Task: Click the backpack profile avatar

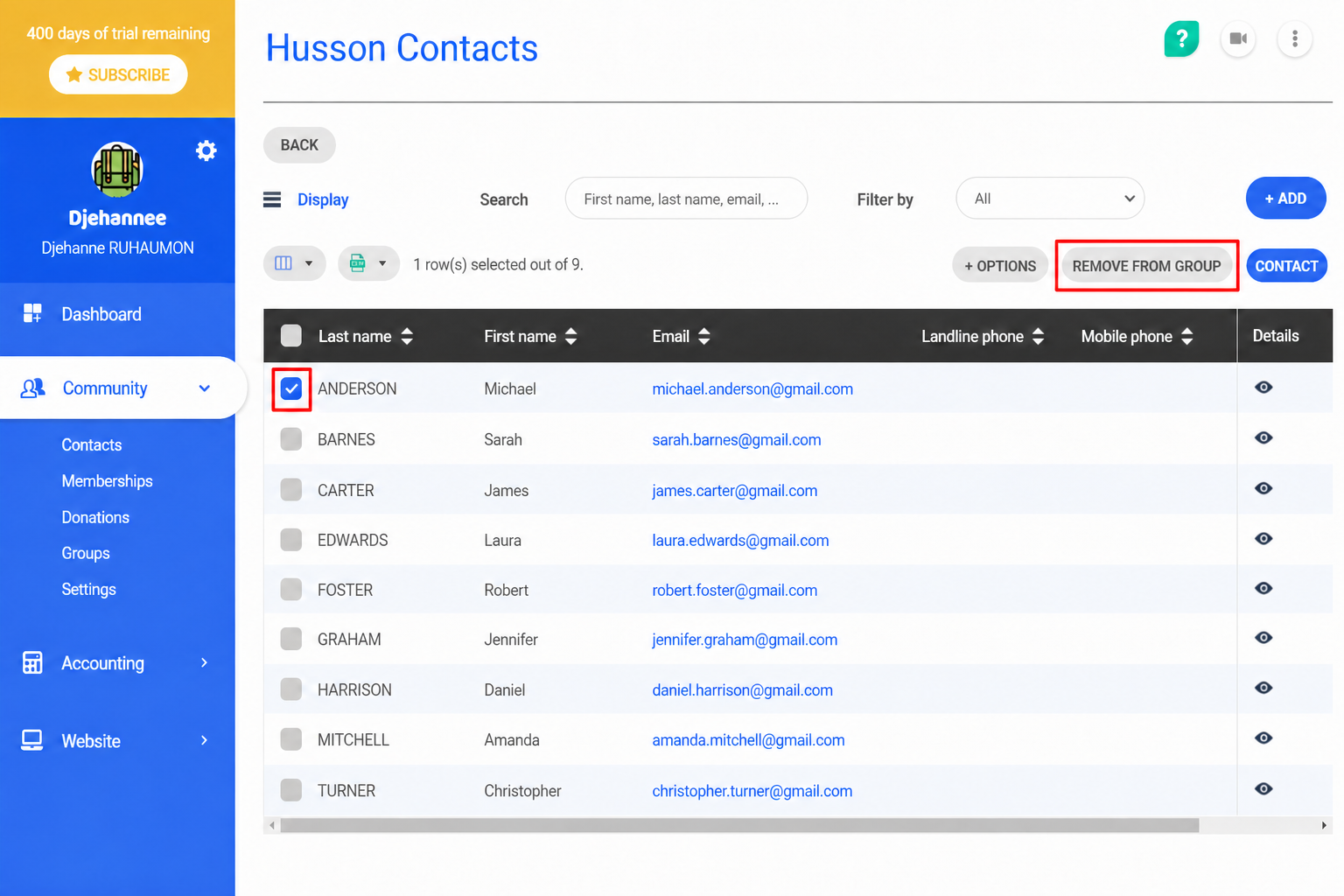Action: [x=117, y=169]
